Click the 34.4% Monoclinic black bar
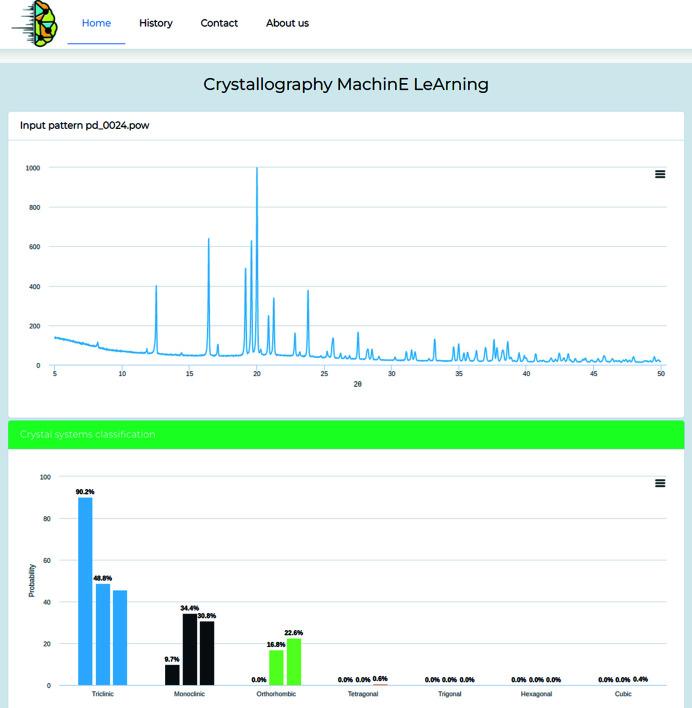The image size is (692, 708). pos(190,649)
